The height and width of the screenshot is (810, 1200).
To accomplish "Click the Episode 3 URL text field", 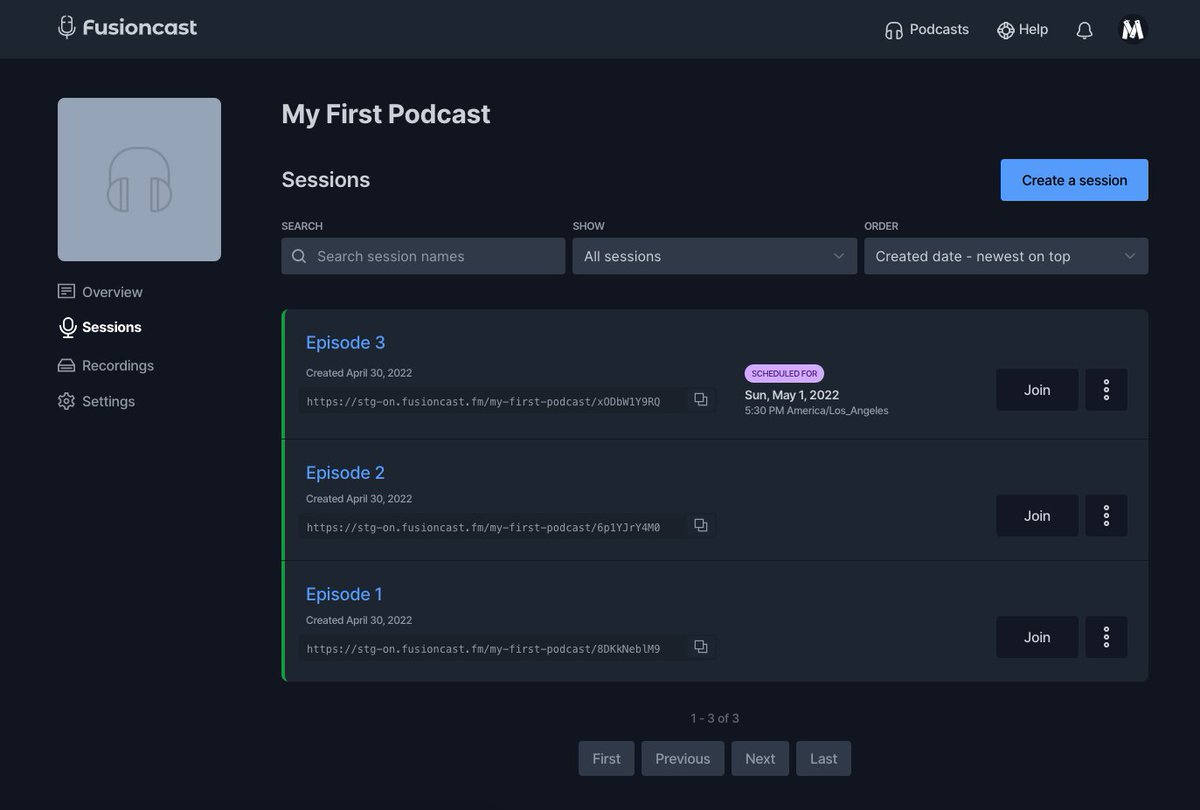I will coord(492,401).
